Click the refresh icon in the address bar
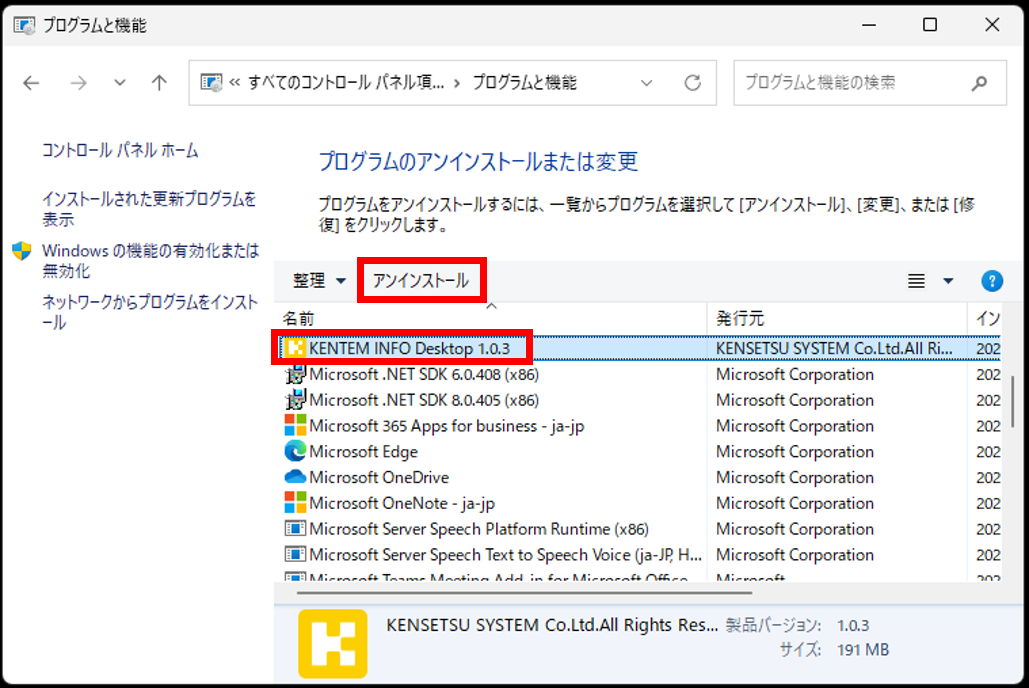The height and width of the screenshot is (688, 1029). click(x=693, y=83)
